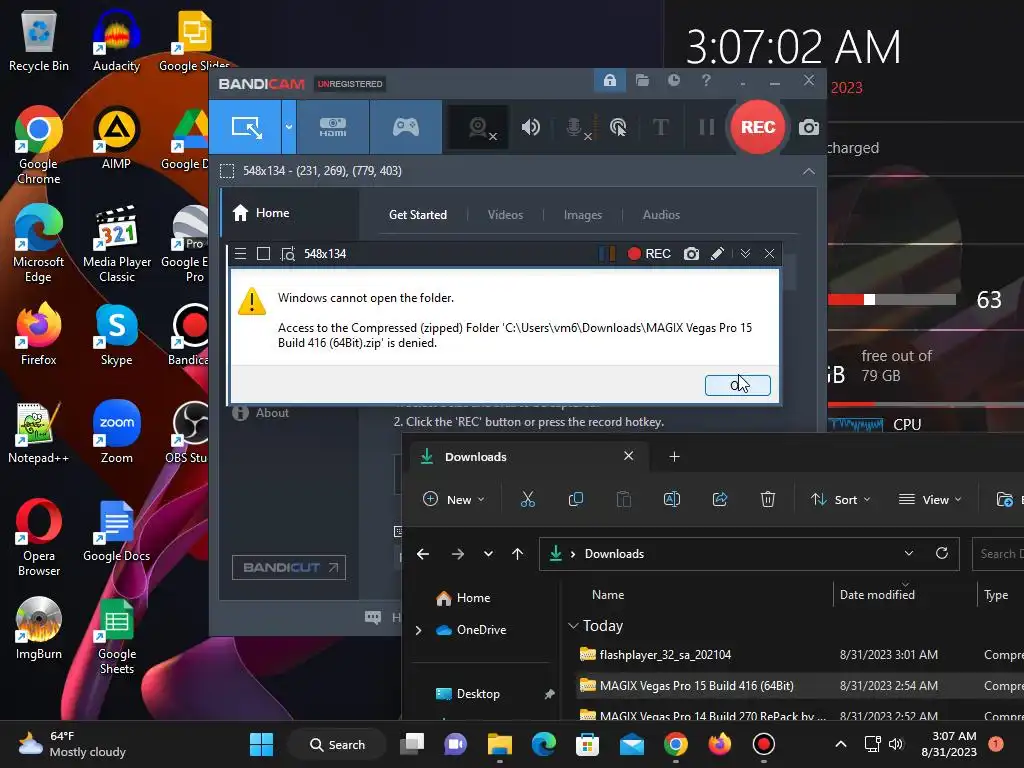Click Copy icon in Explorer toolbar
The image size is (1024, 768).
[x=575, y=500]
